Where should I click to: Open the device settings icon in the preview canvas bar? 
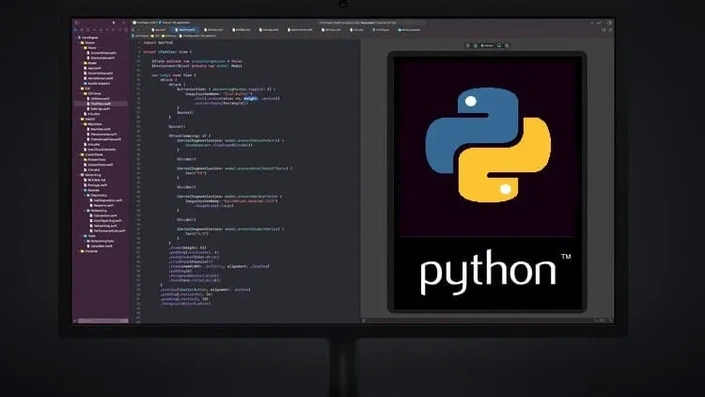[x=499, y=45]
